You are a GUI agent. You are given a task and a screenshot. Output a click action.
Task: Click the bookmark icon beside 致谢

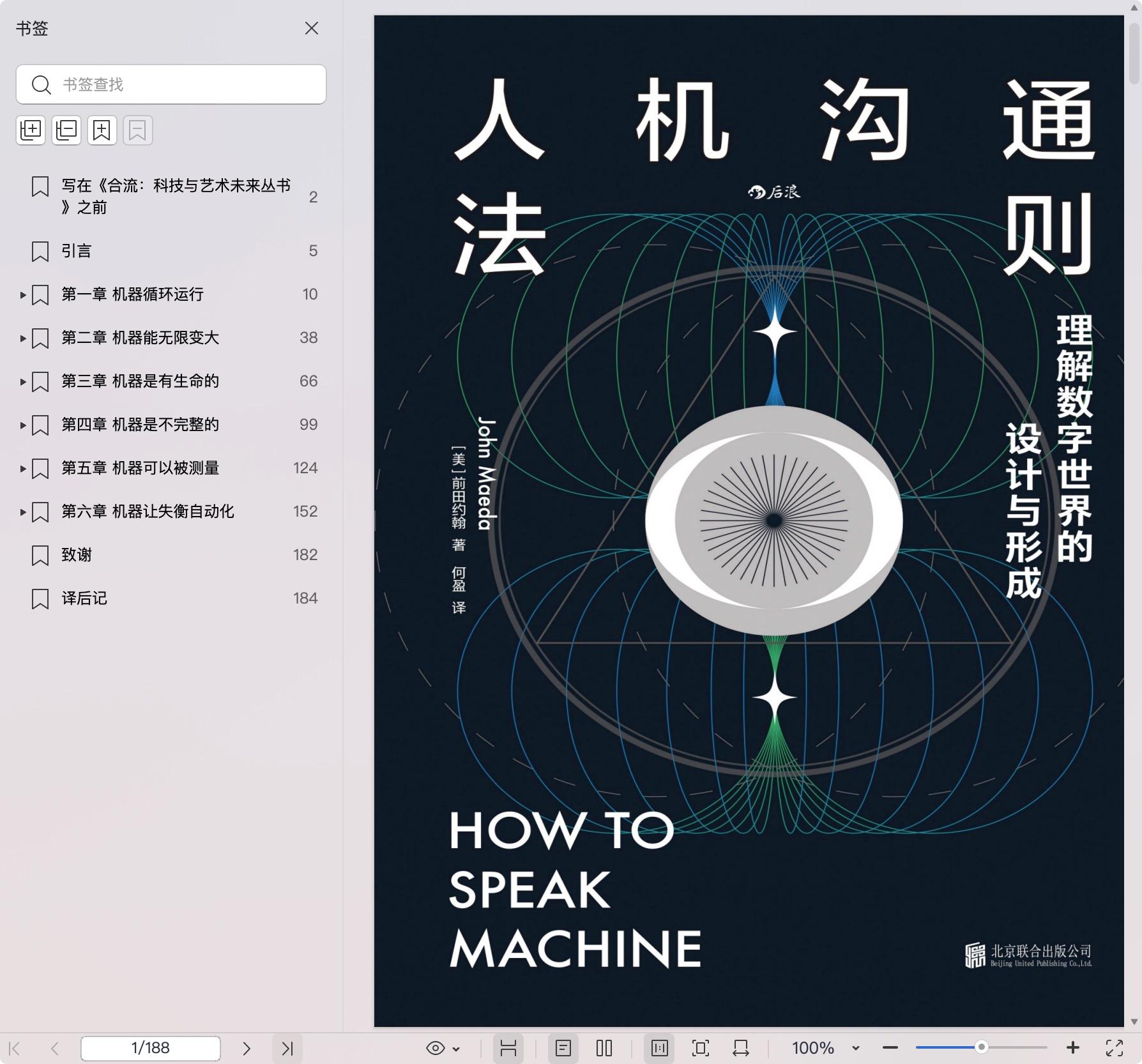(40, 555)
